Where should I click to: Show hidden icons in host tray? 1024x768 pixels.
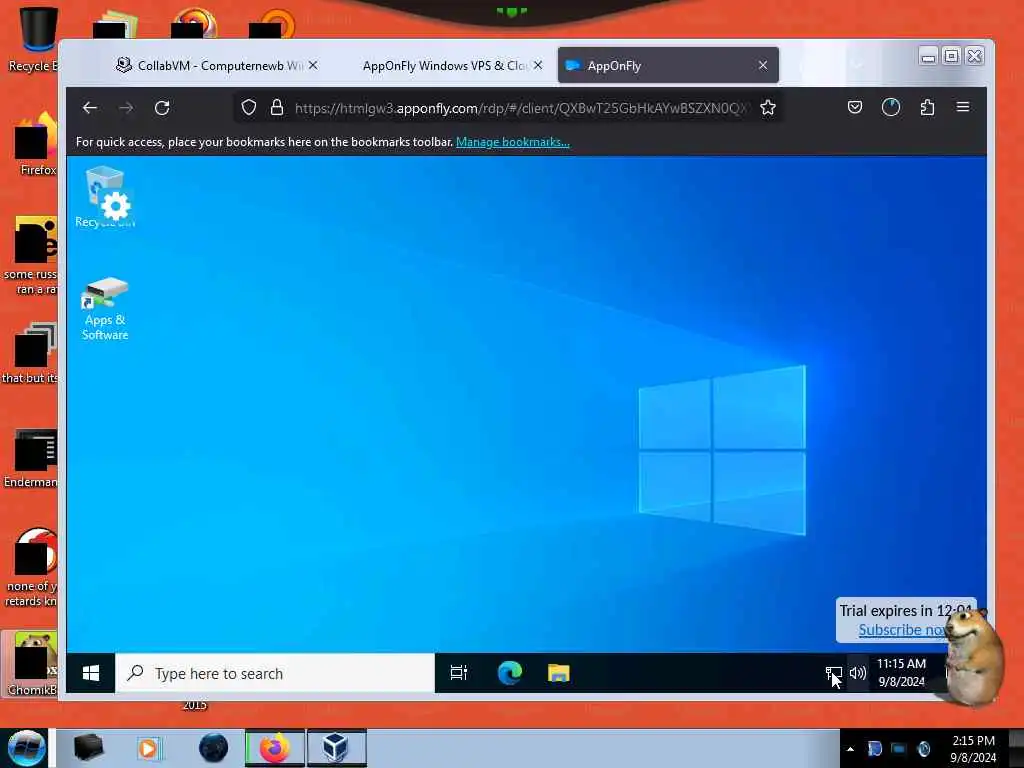pyautogui.click(x=850, y=749)
